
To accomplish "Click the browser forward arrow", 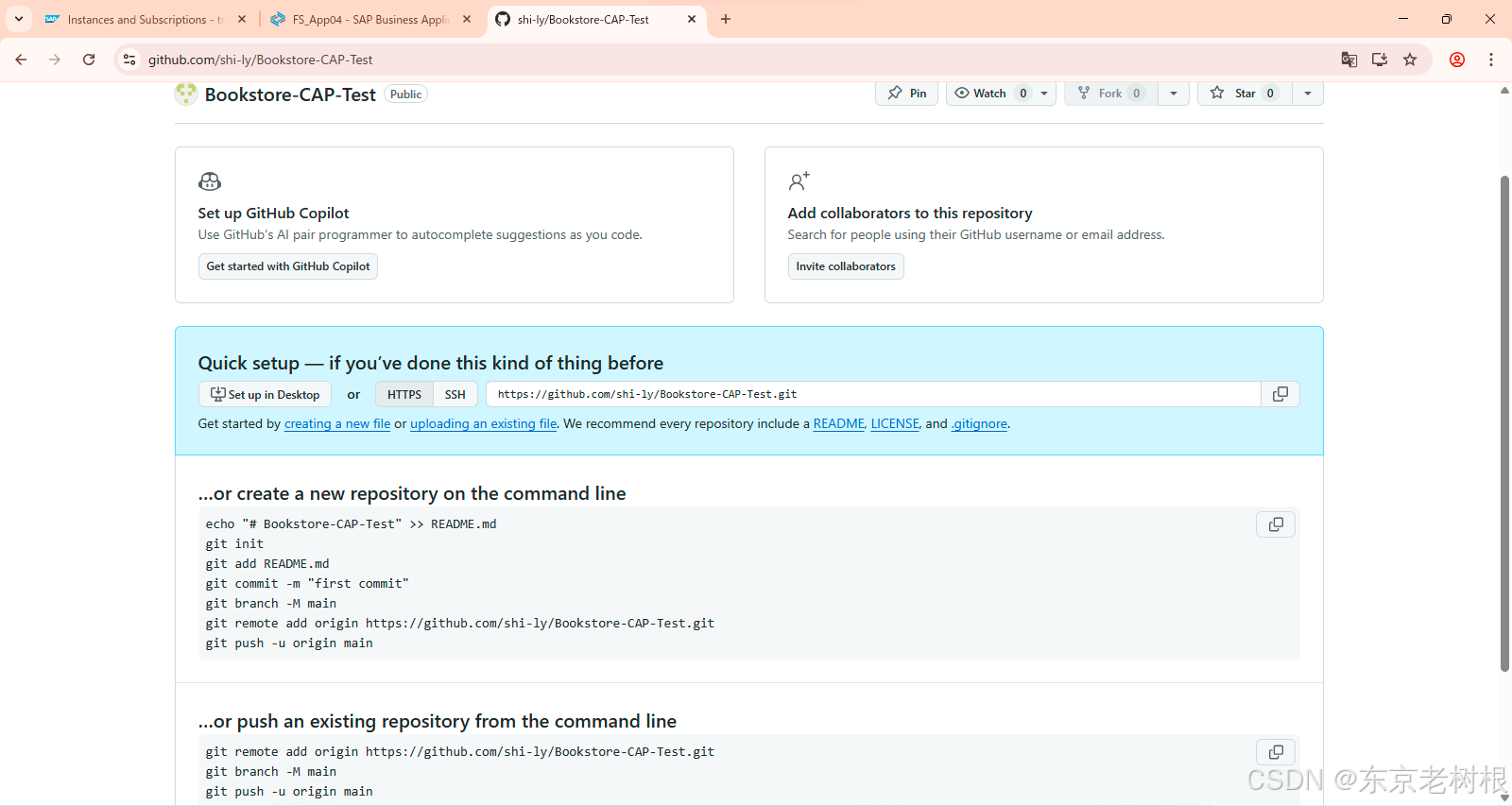I will tap(55, 60).
